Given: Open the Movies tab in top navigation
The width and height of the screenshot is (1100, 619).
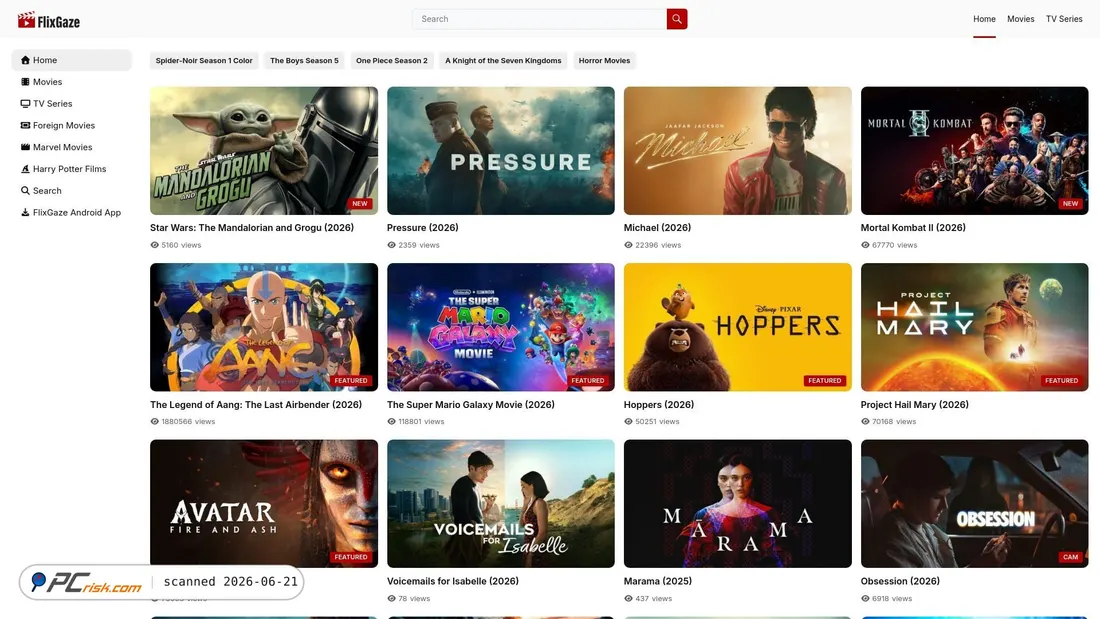Looking at the screenshot, I should (1021, 19).
